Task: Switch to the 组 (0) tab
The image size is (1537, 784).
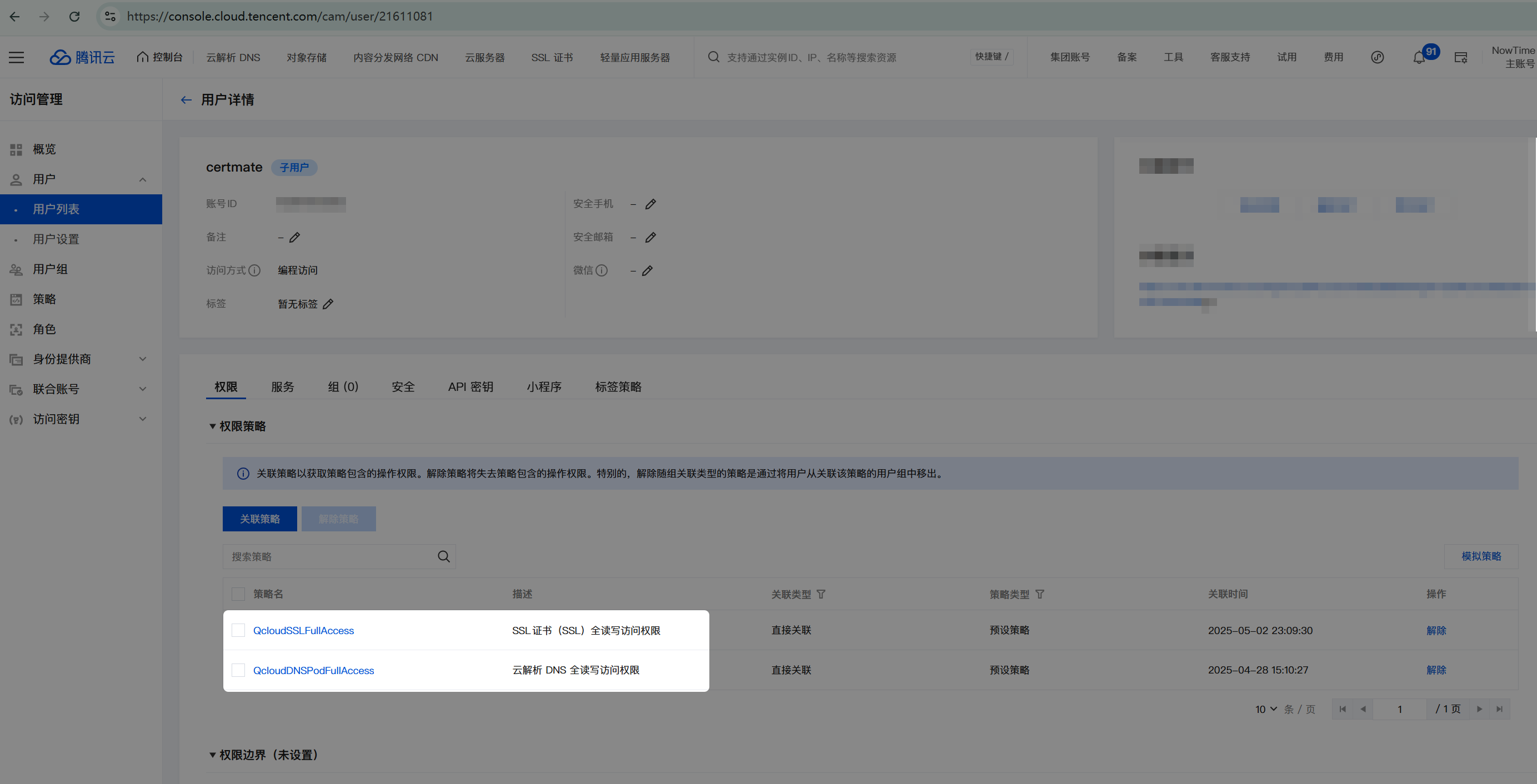Action: pyautogui.click(x=343, y=387)
